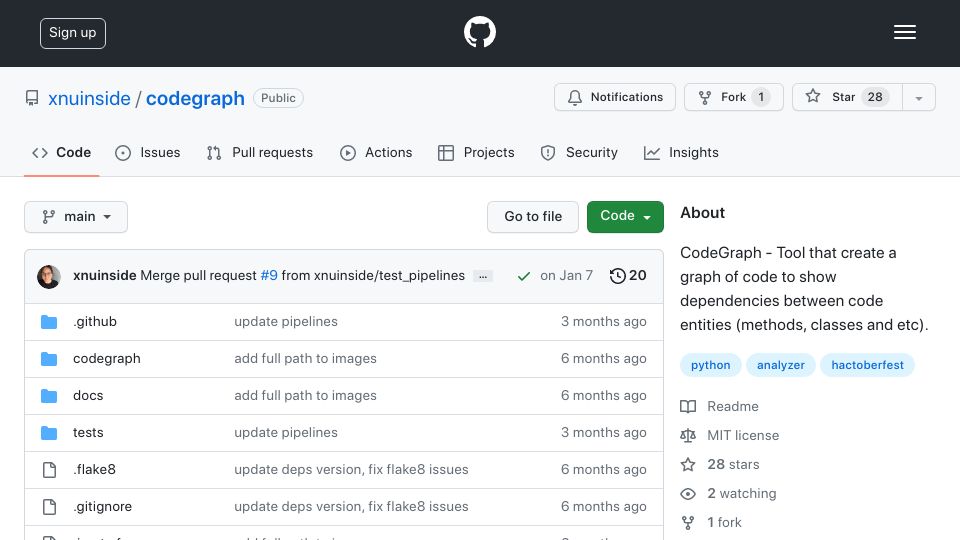Open the hamburger navigation menu
This screenshot has width=960, height=540.
point(904,32)
